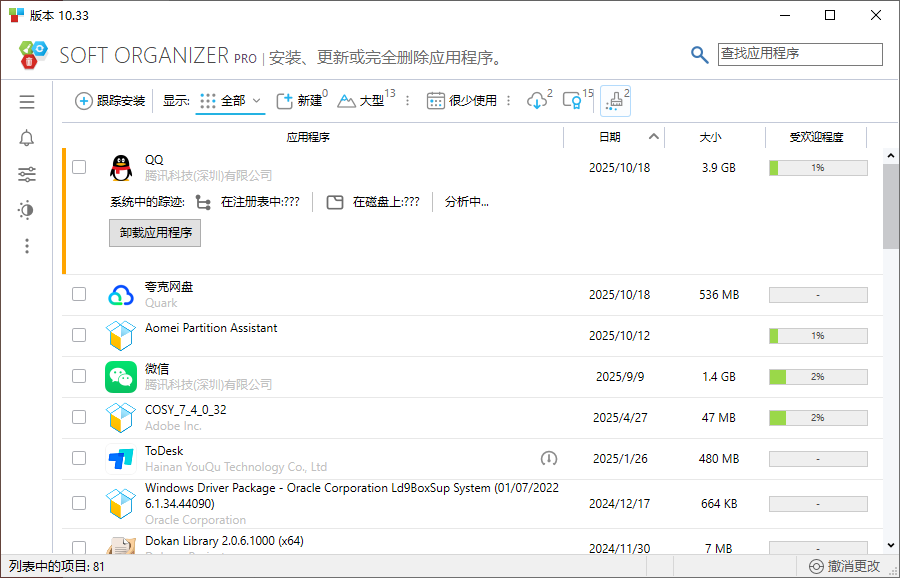Open the notifications bell icon
900x578 pixels.
point(27,138)
